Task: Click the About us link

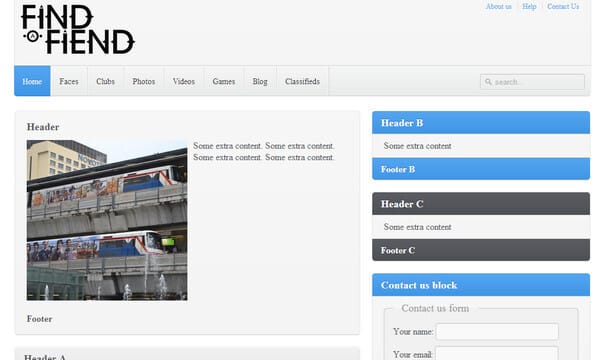Action: pyautogui.click(x=499, y=7)
